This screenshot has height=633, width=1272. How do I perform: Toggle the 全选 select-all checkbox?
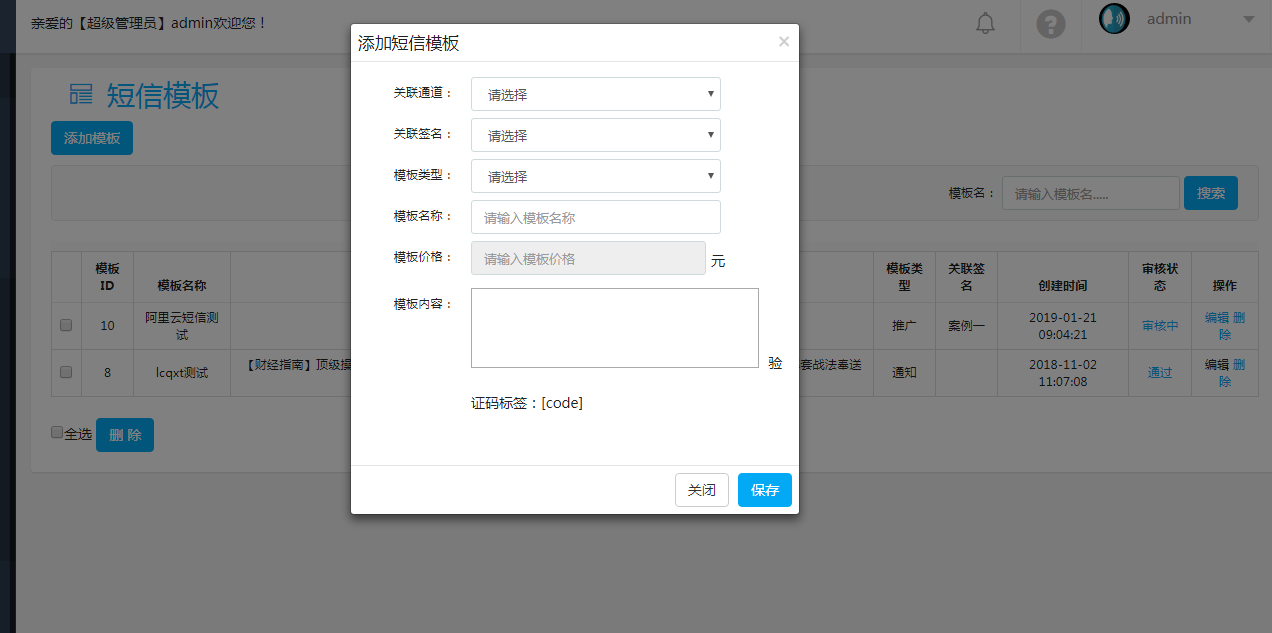coord(57,433)
